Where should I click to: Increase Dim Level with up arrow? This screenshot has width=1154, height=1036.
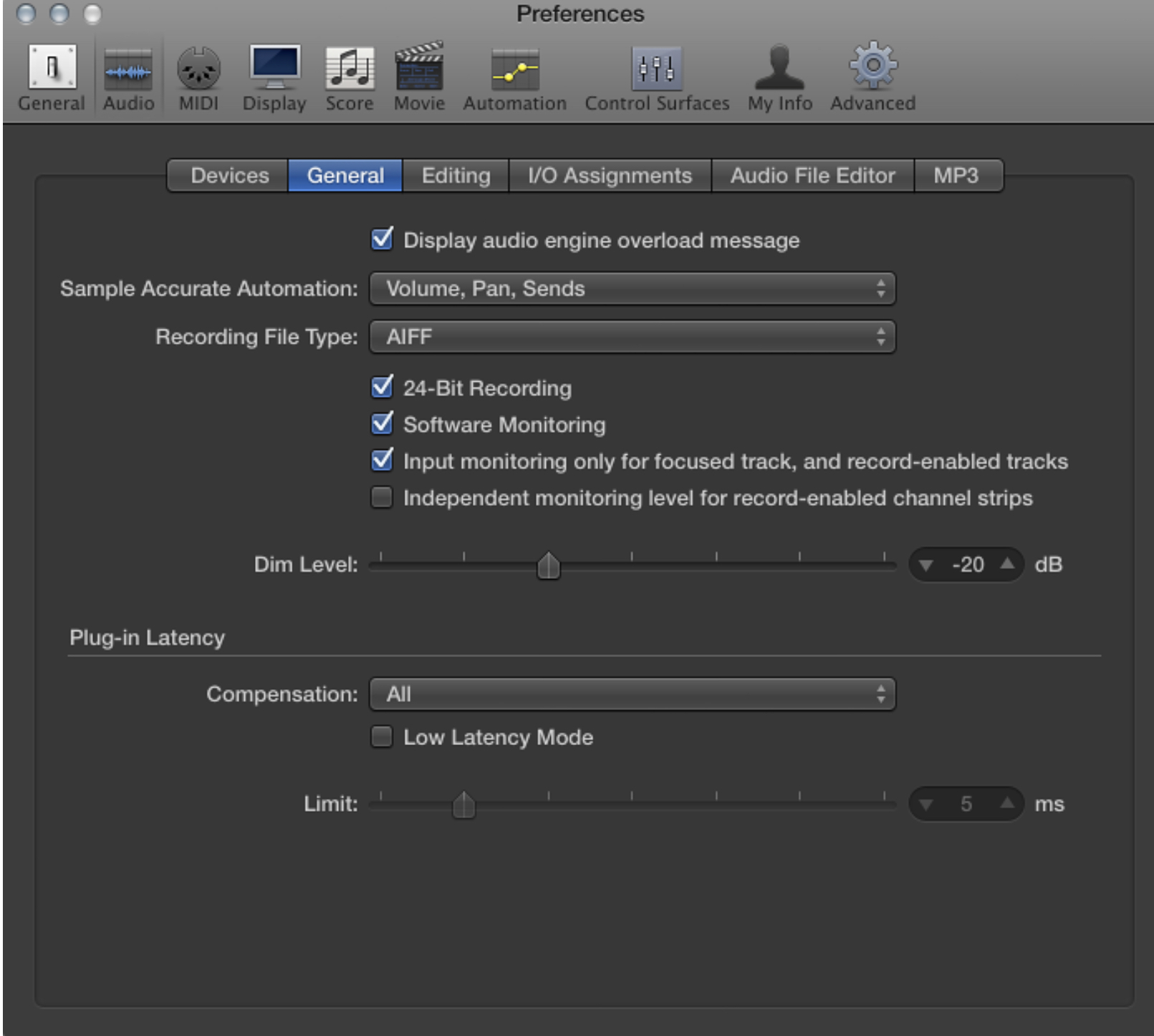pyautogui.click(x=1007, y=564)
